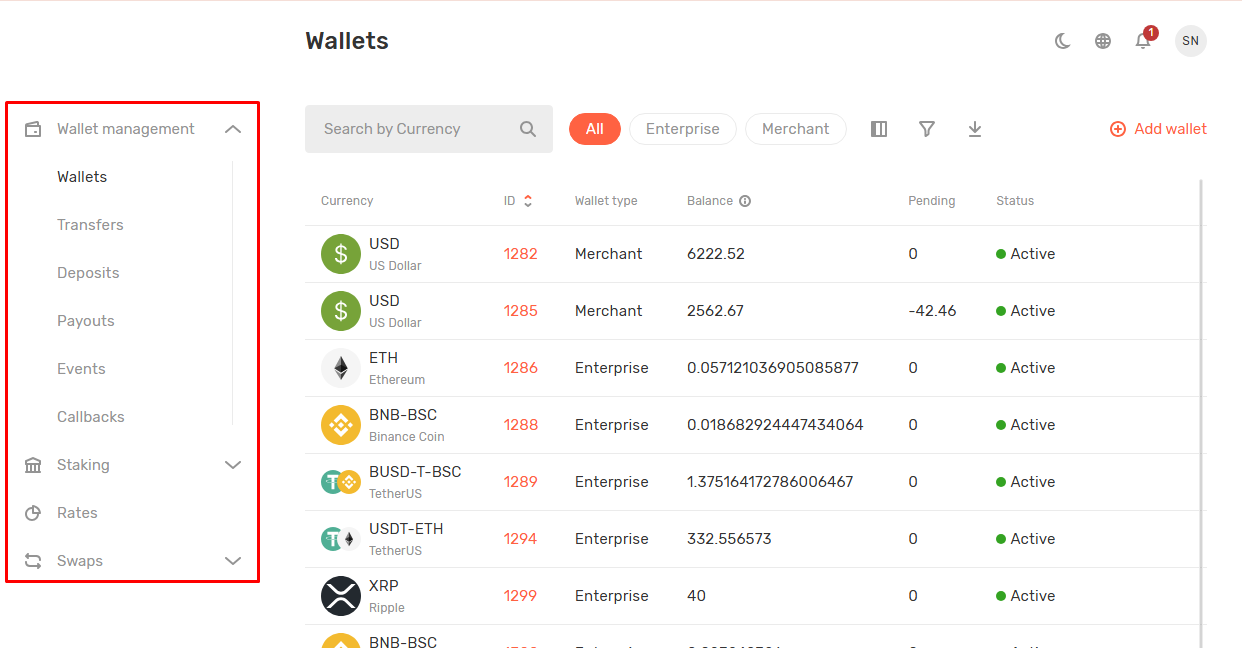1242x648 pixels.
Task: Open wallet ID 1286 link
Action: [520, 368]
